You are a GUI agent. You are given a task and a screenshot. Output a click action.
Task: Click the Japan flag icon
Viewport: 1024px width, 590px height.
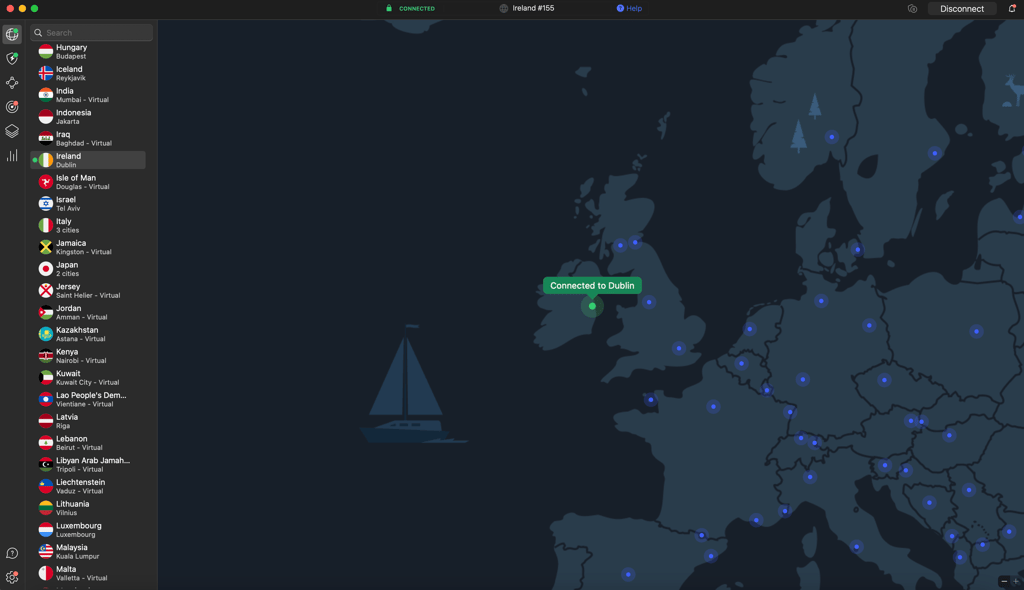tap(46, 269)
